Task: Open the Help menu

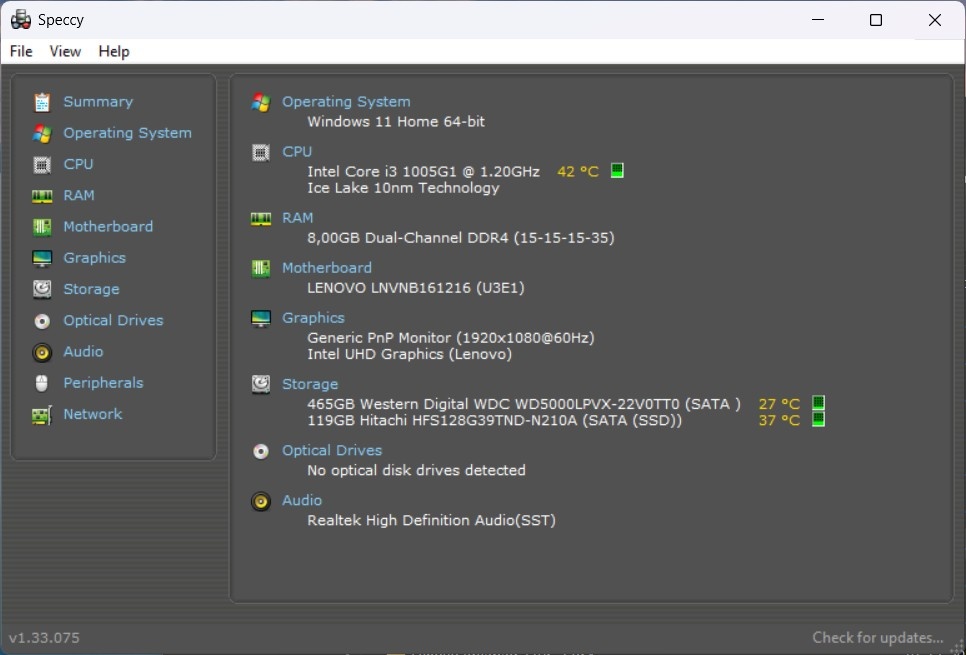Action: coord(114,51)
